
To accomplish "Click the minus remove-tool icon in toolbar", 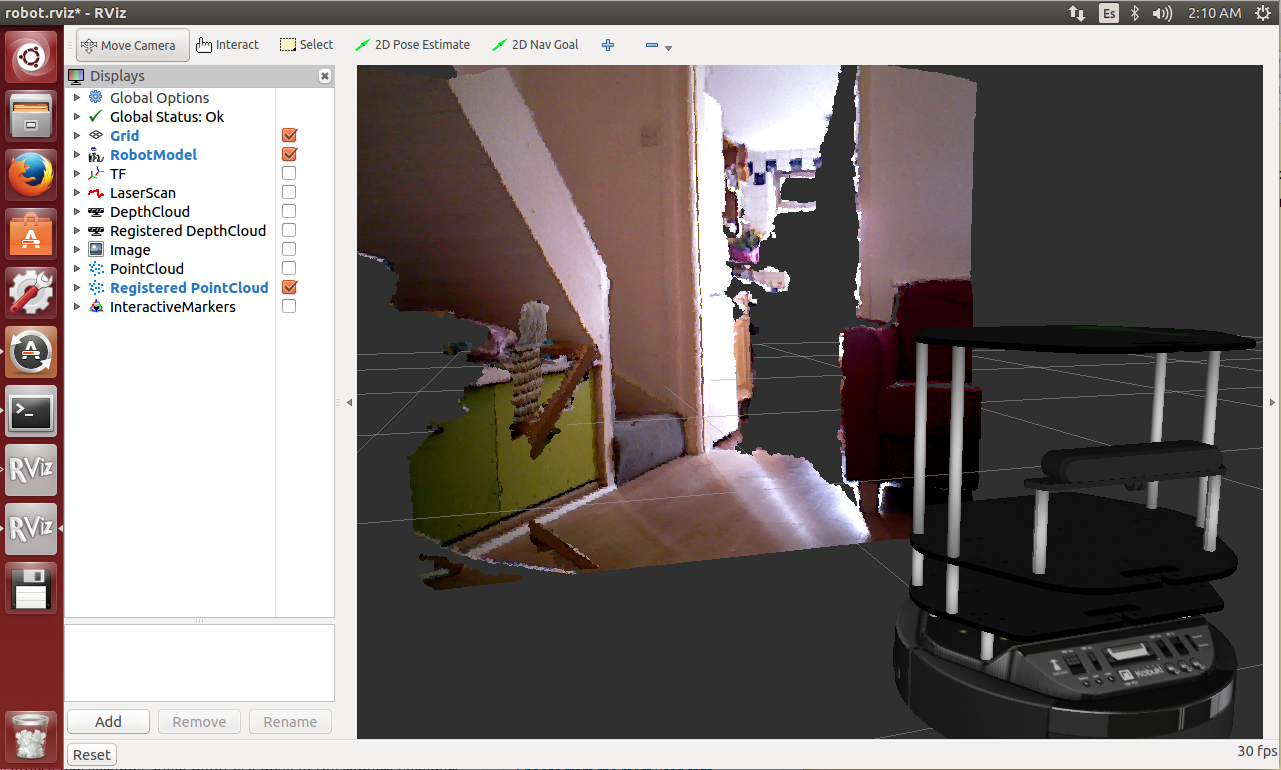I will [x=651, y=45].
